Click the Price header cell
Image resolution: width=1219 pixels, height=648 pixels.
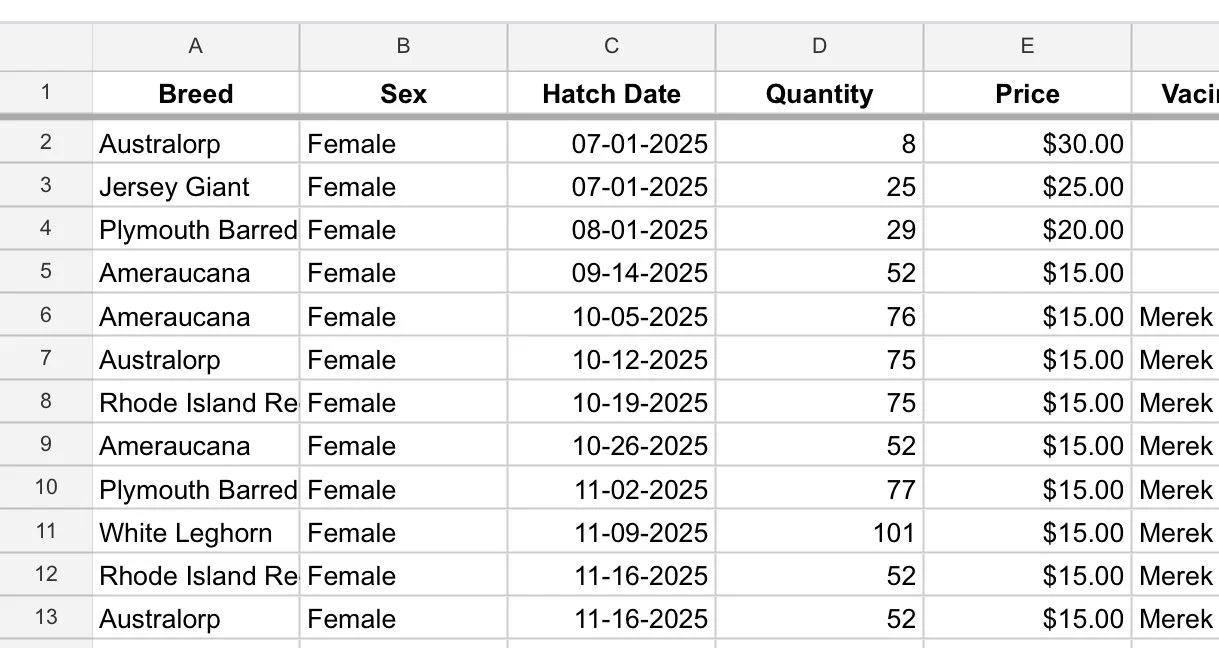pos(1027,94)
